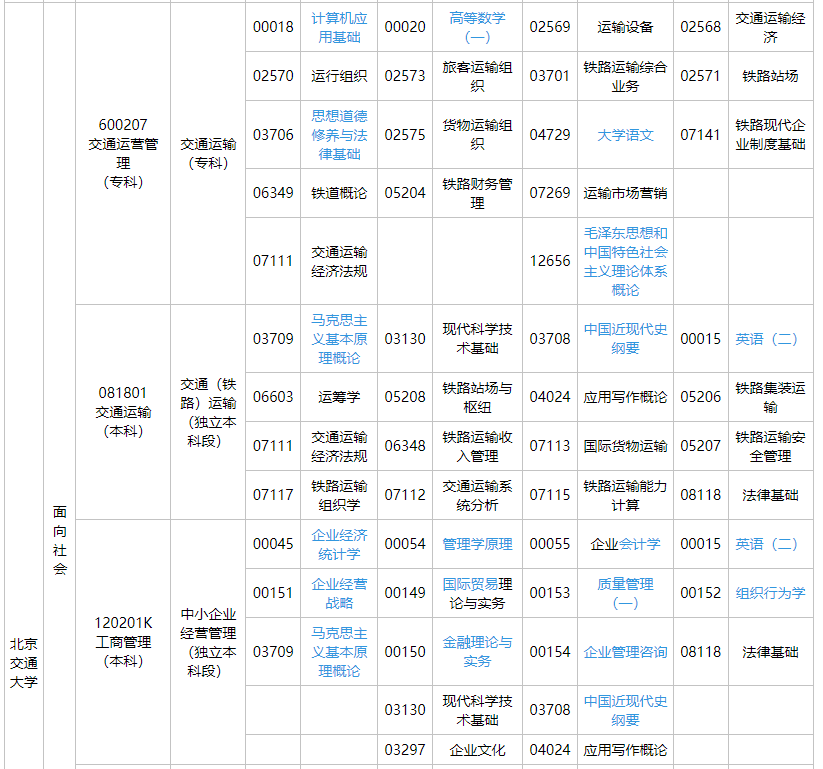
Task: Select the 运输设备 course cell
Action: (x=625, y=27)
